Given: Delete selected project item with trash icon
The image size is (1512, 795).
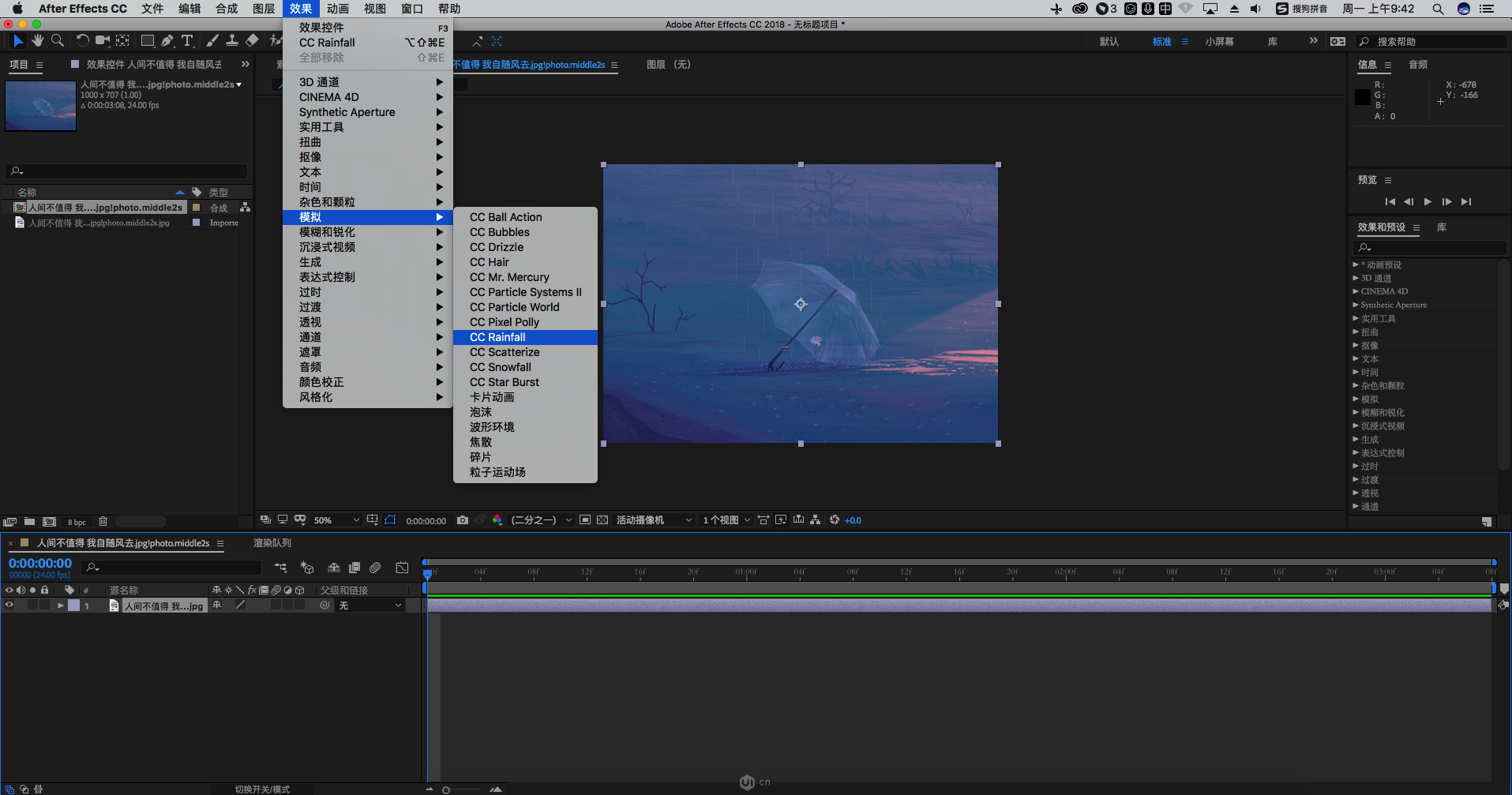Looking at the screenshot, I should tap(103, 522).
